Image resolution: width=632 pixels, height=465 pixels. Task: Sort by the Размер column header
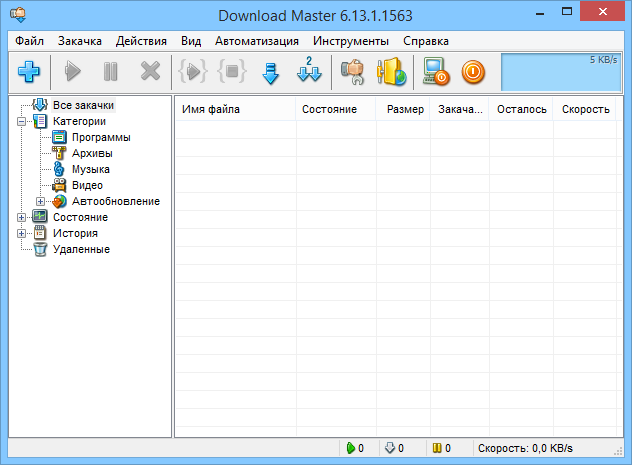(x=403, y=109)
